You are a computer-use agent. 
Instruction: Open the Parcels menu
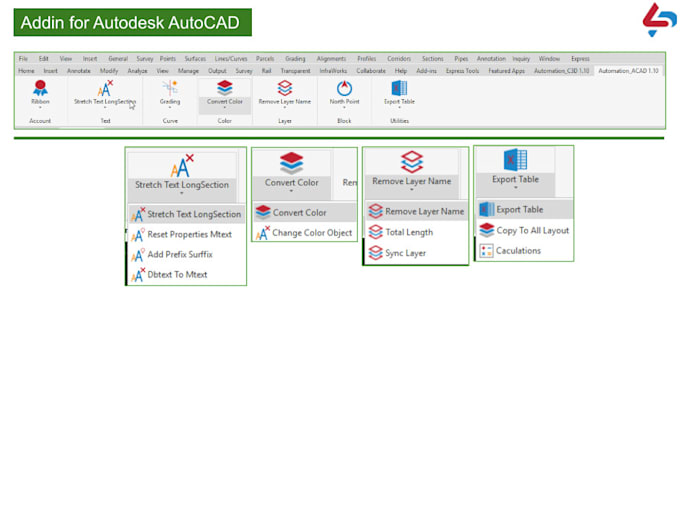265,59
